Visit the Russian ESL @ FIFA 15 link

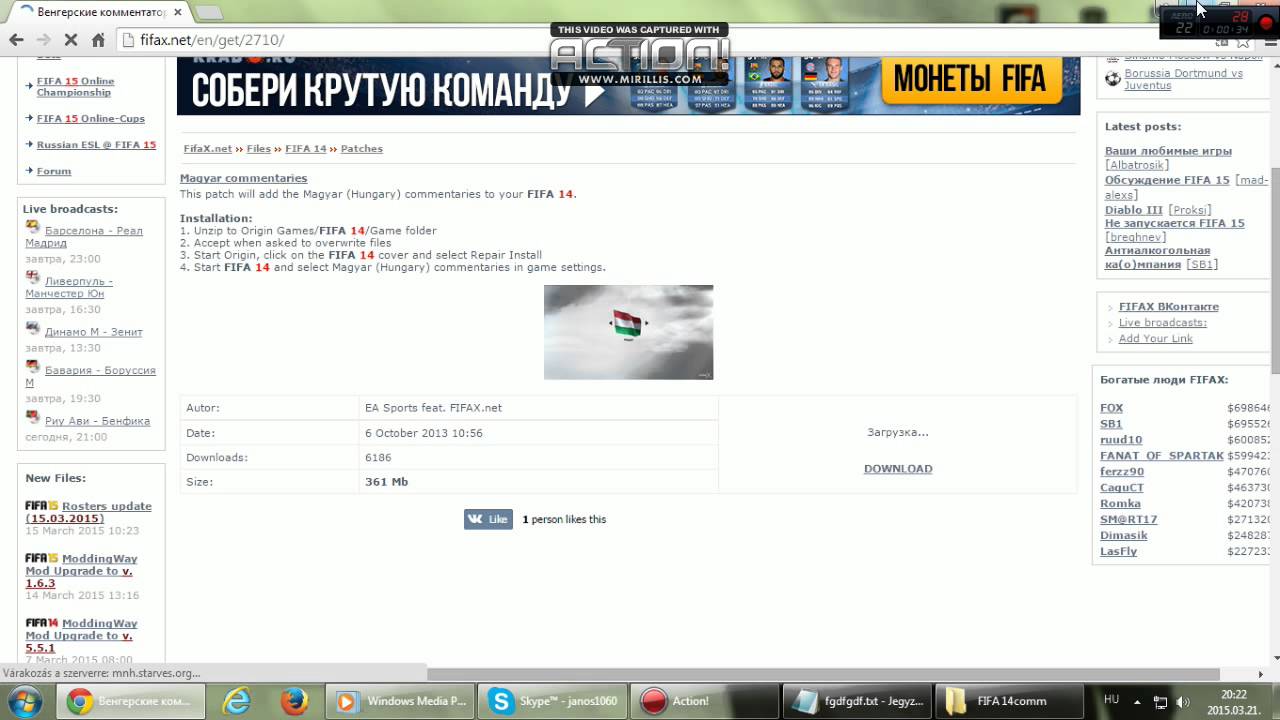point(96,145)
